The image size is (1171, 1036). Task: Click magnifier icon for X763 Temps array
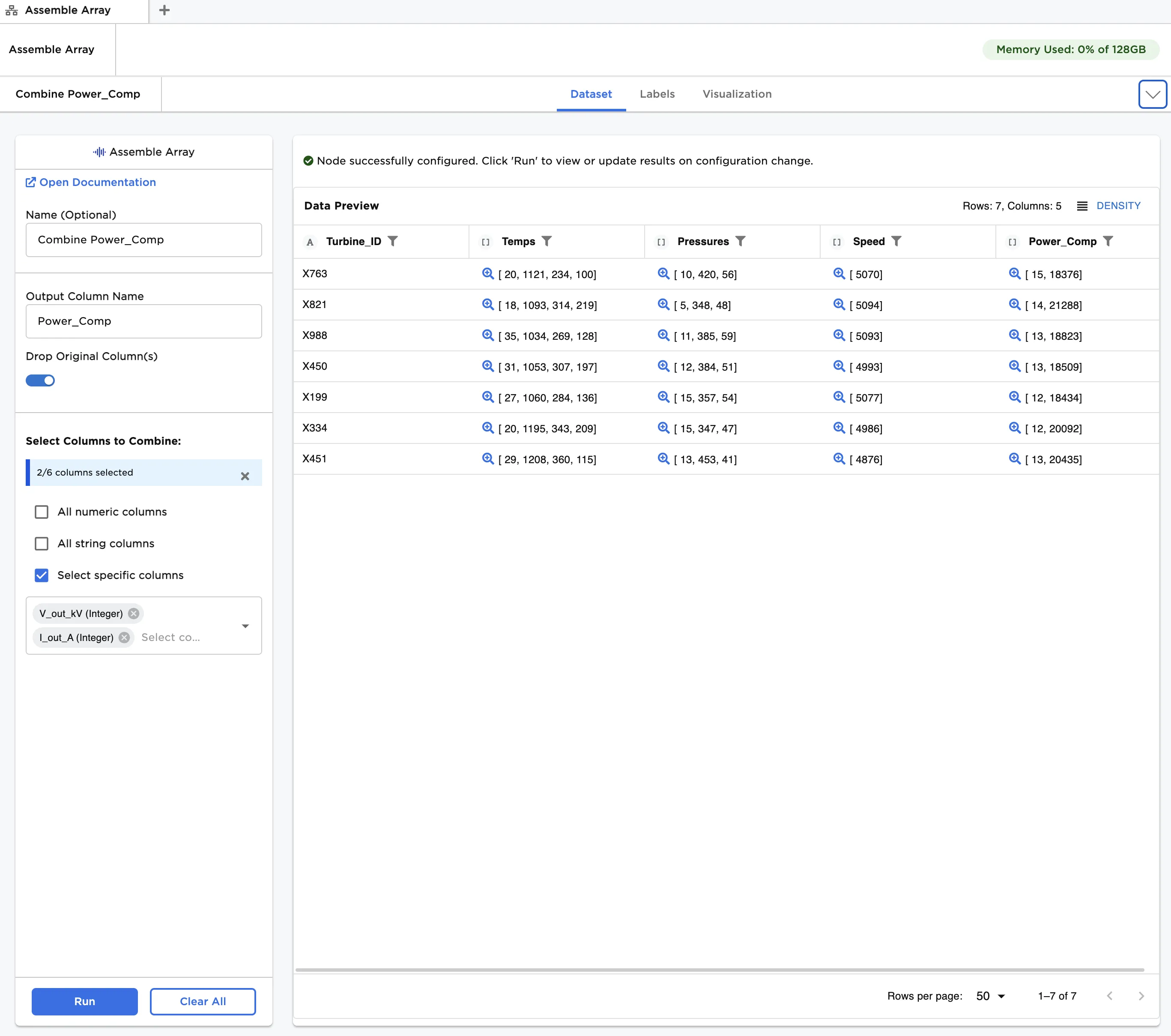click(x=487, y=274)
